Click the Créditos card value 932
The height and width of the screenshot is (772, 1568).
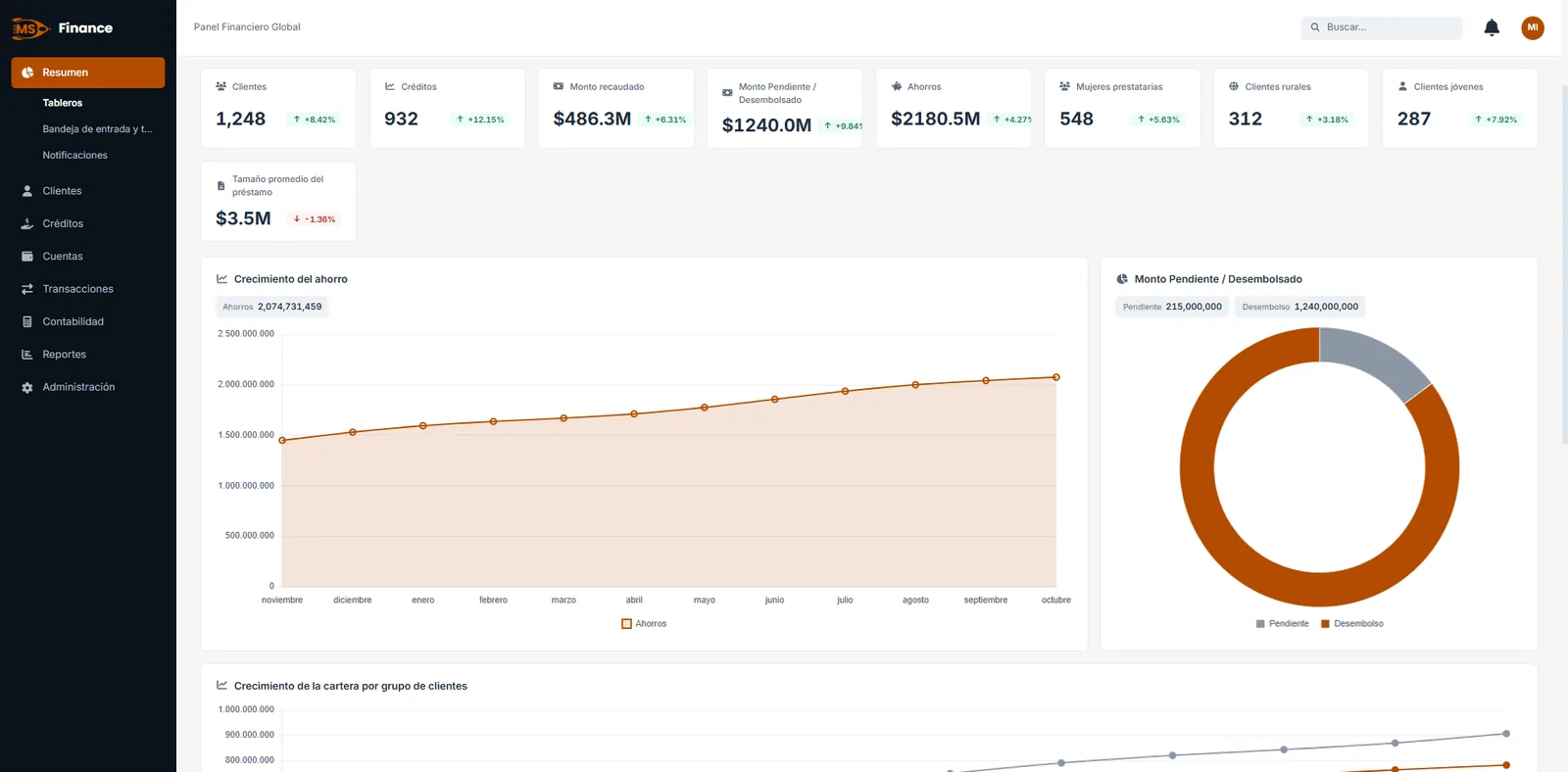(x=401, y=119)
